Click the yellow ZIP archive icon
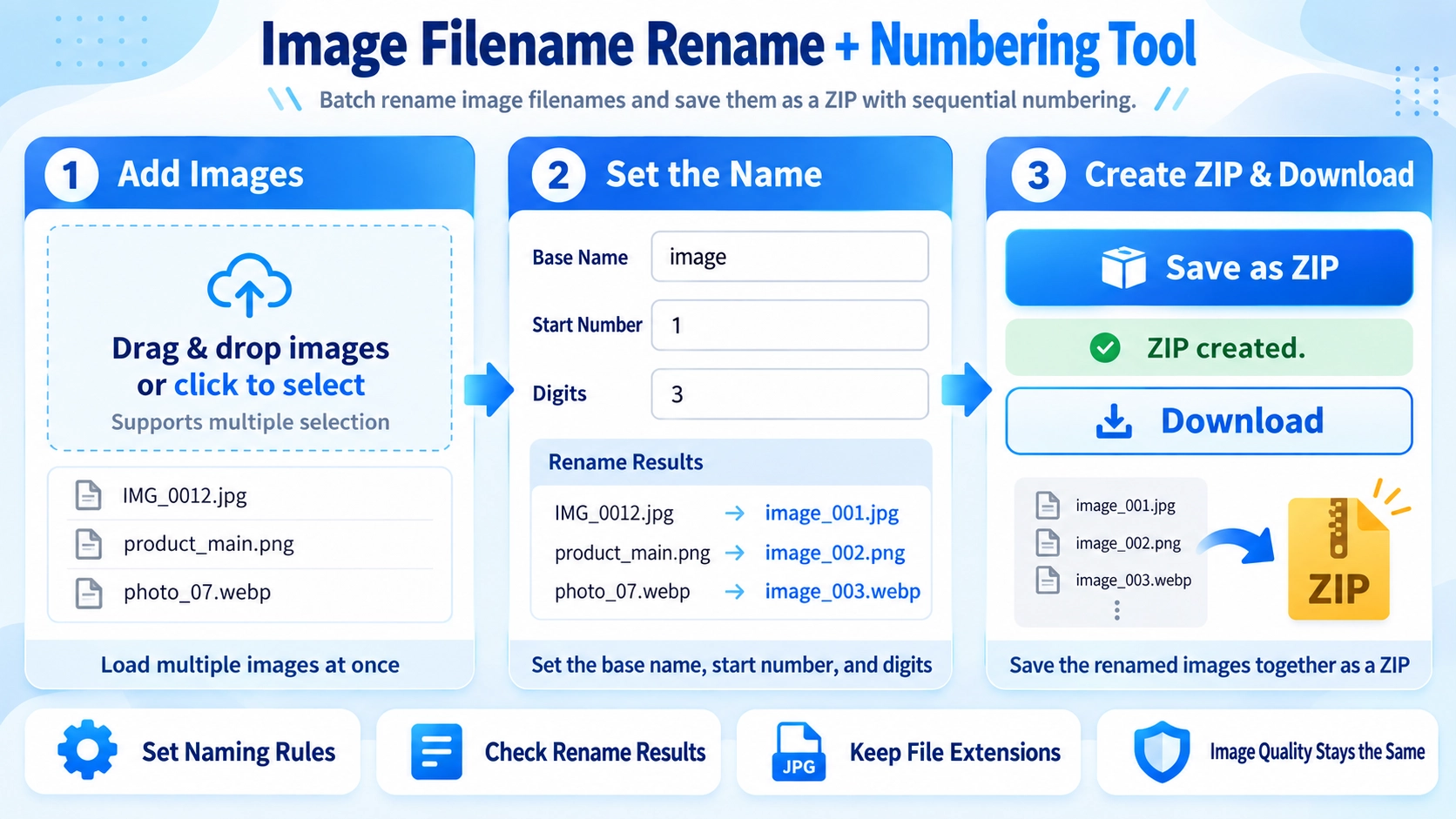 pyautogui.click(x=1338, y=558)
